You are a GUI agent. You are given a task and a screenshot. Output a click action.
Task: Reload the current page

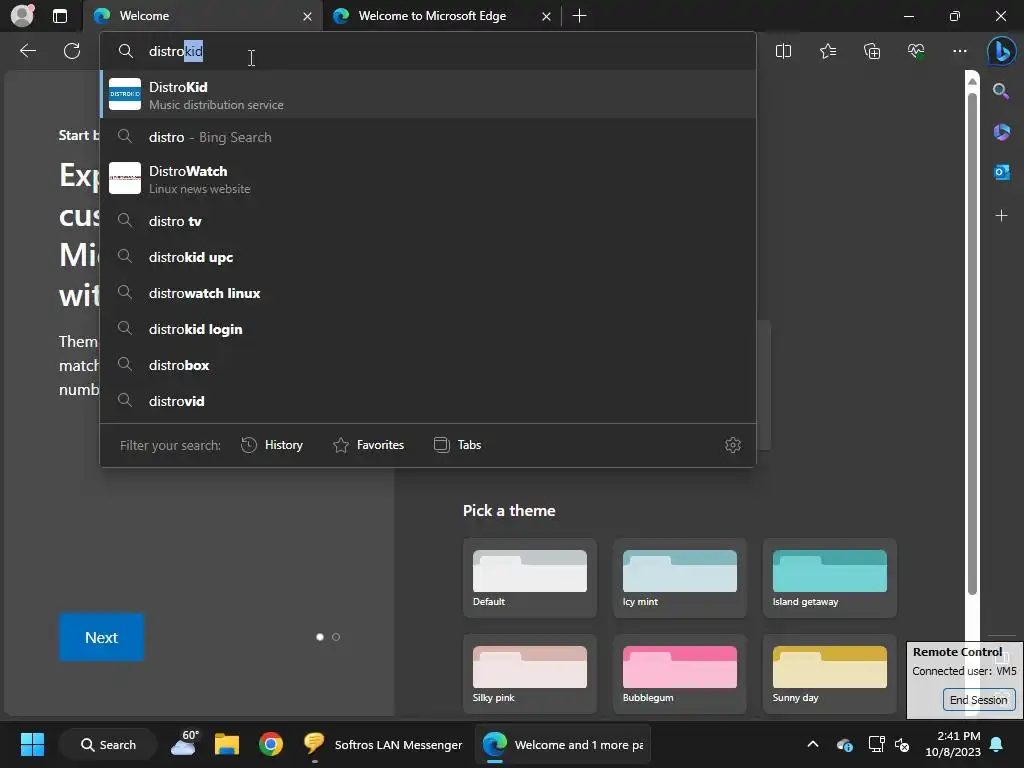pyautogui.click(x=72, y=51)
